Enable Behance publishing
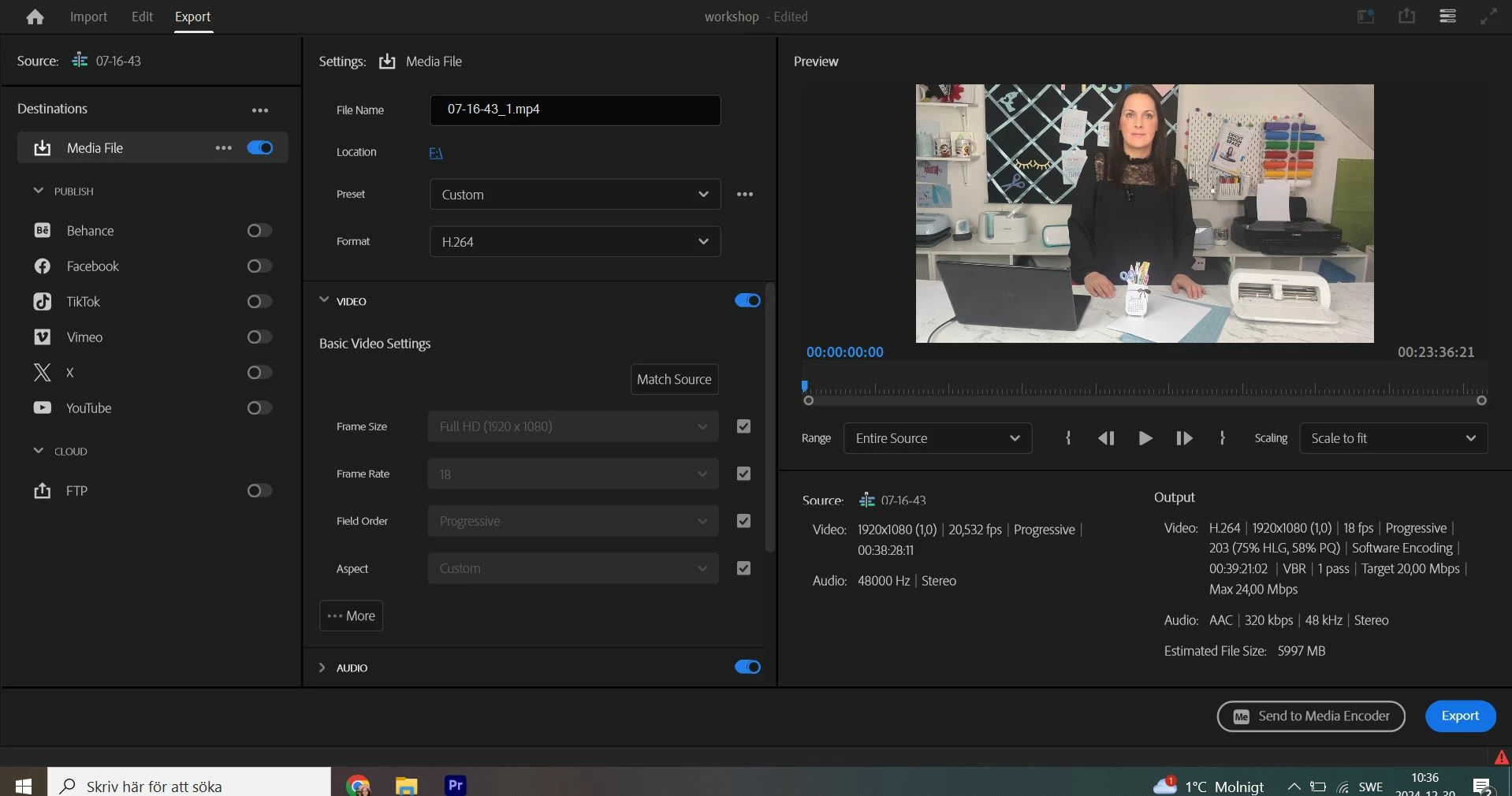This screenshot has width=1512, height=796. pyautogui.click(x=259, y=231)
